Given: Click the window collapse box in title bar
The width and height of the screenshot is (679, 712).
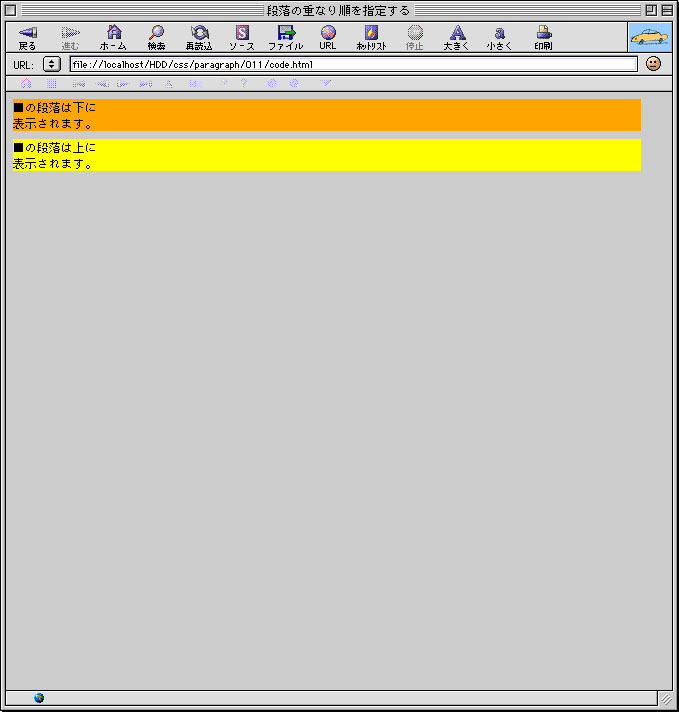Looking at the screenshot, I should coord(667,10).
